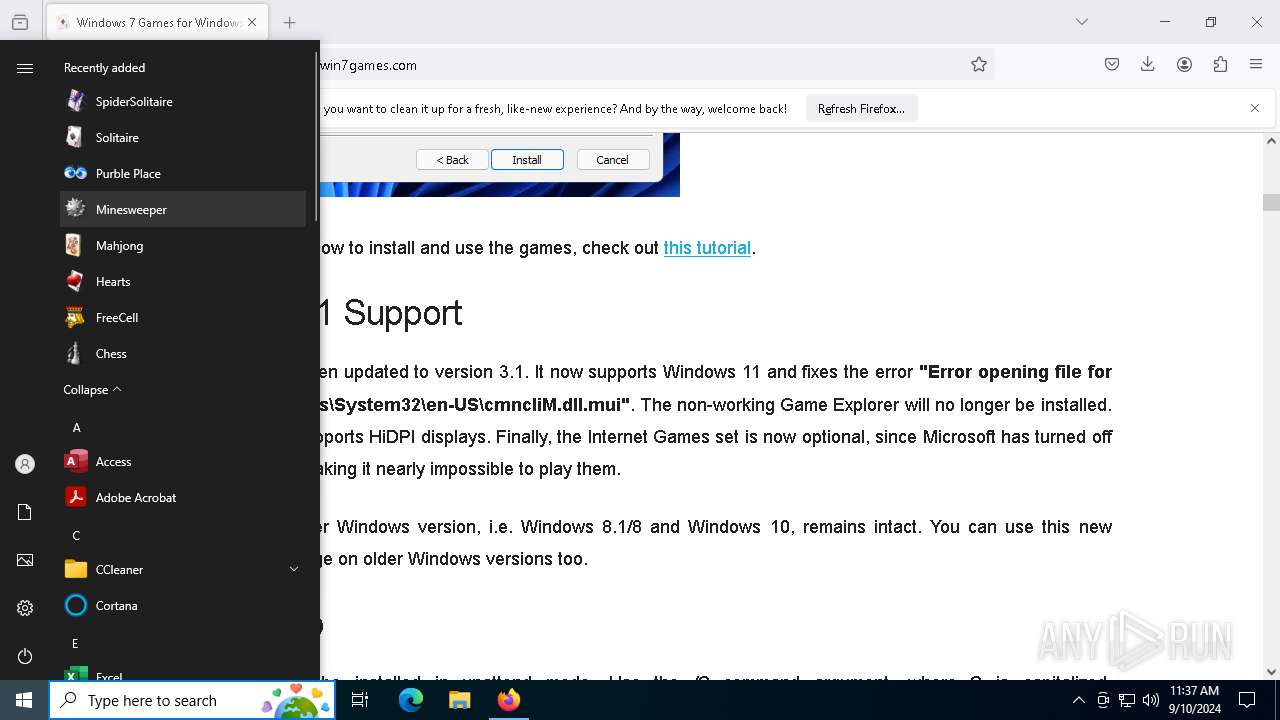Click the Windows Start button
The width and height of the screenshot is (1280, 720).
point(24,700)
